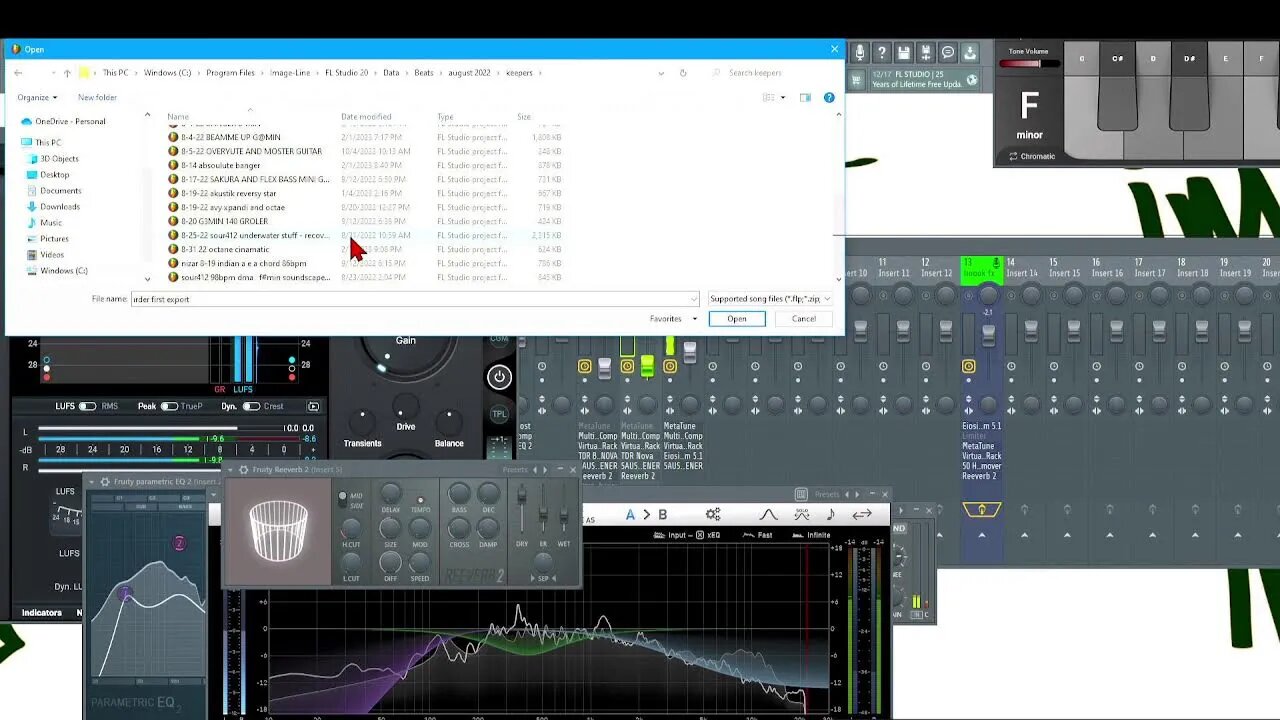Click the solo band icon in EQ toolbar
This screenshot has width=1280, height=720.
coord(801,514)
